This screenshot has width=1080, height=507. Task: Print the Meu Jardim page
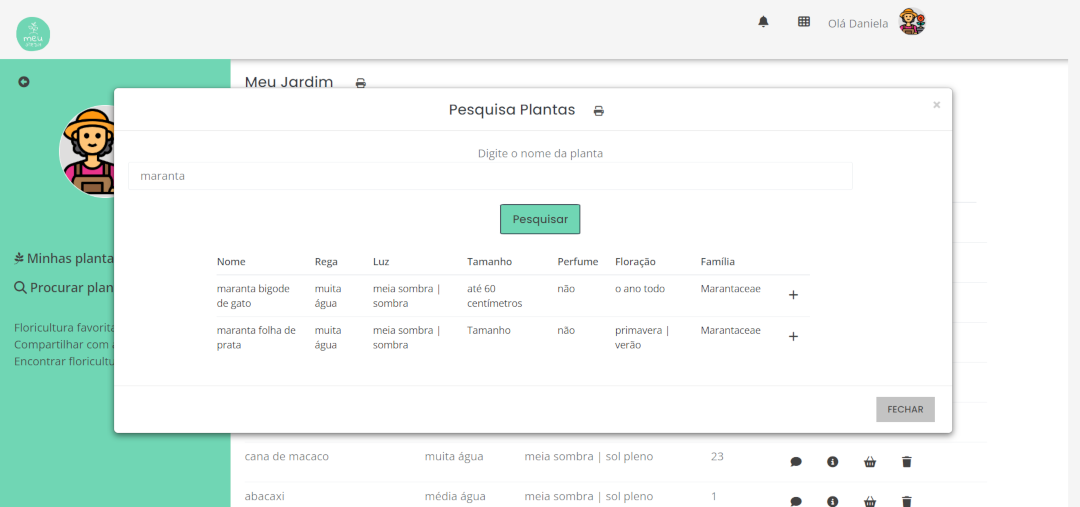tap(361, 83)
